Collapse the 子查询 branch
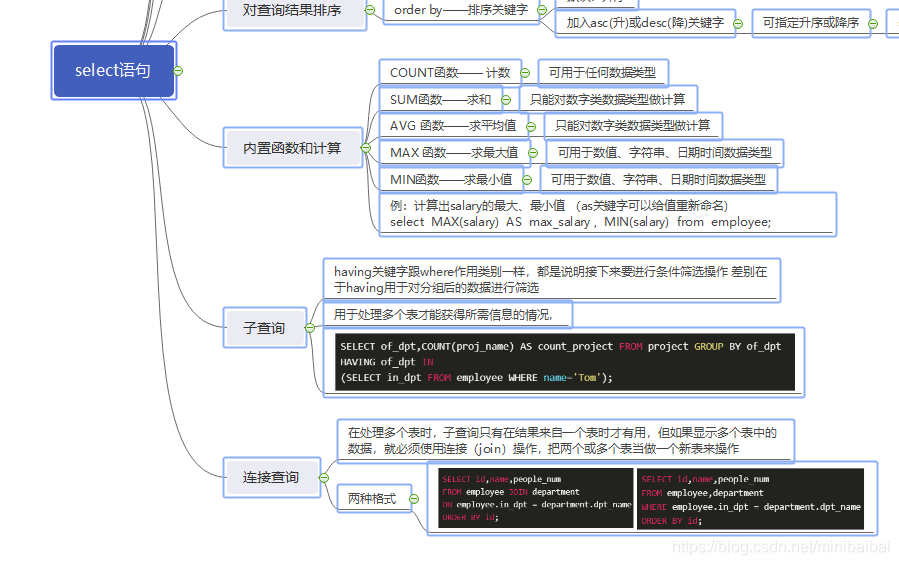Viewport: 899px width, 565px height. pos(310,328)
